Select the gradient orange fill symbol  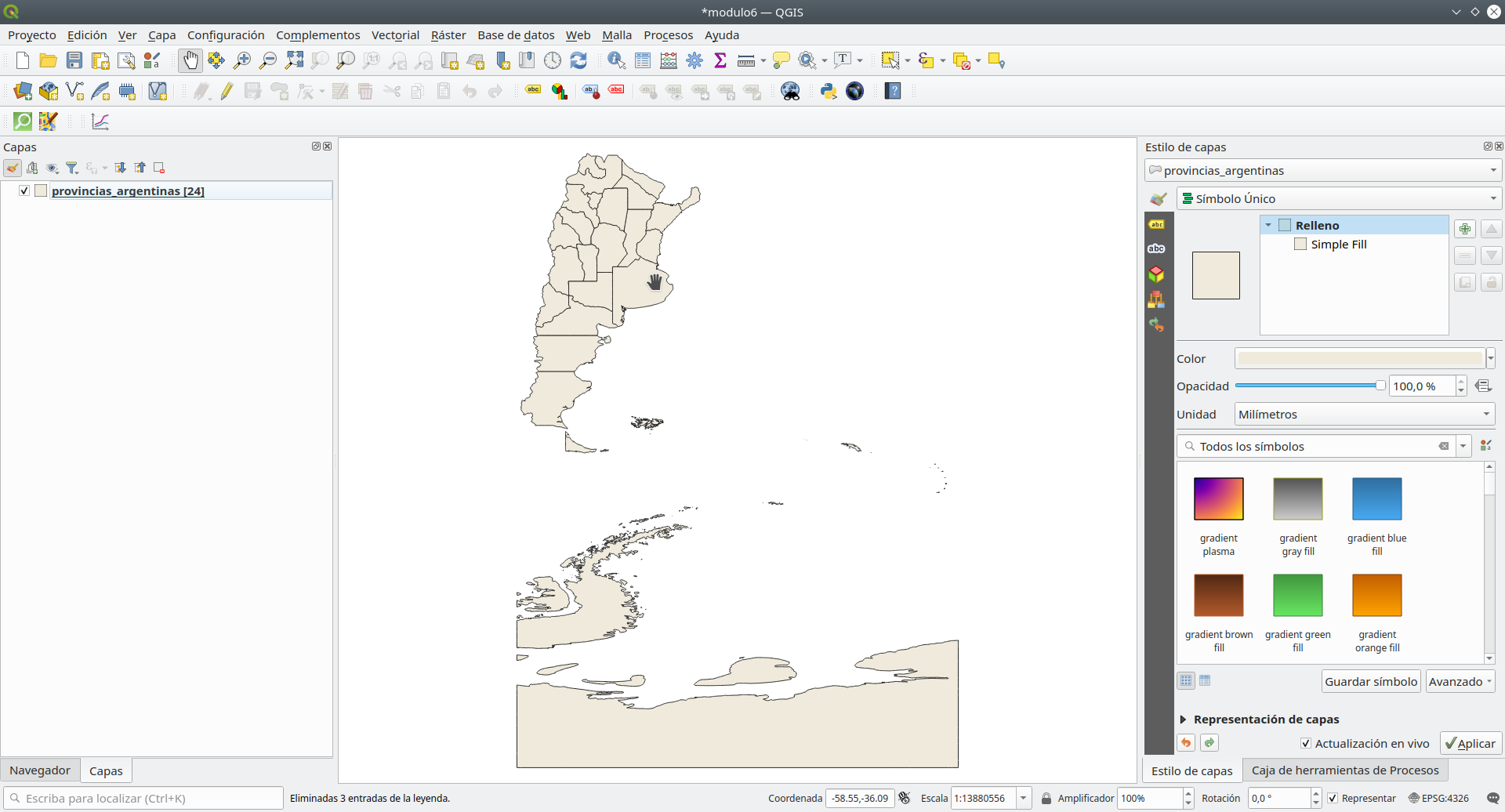[1376, 613]
